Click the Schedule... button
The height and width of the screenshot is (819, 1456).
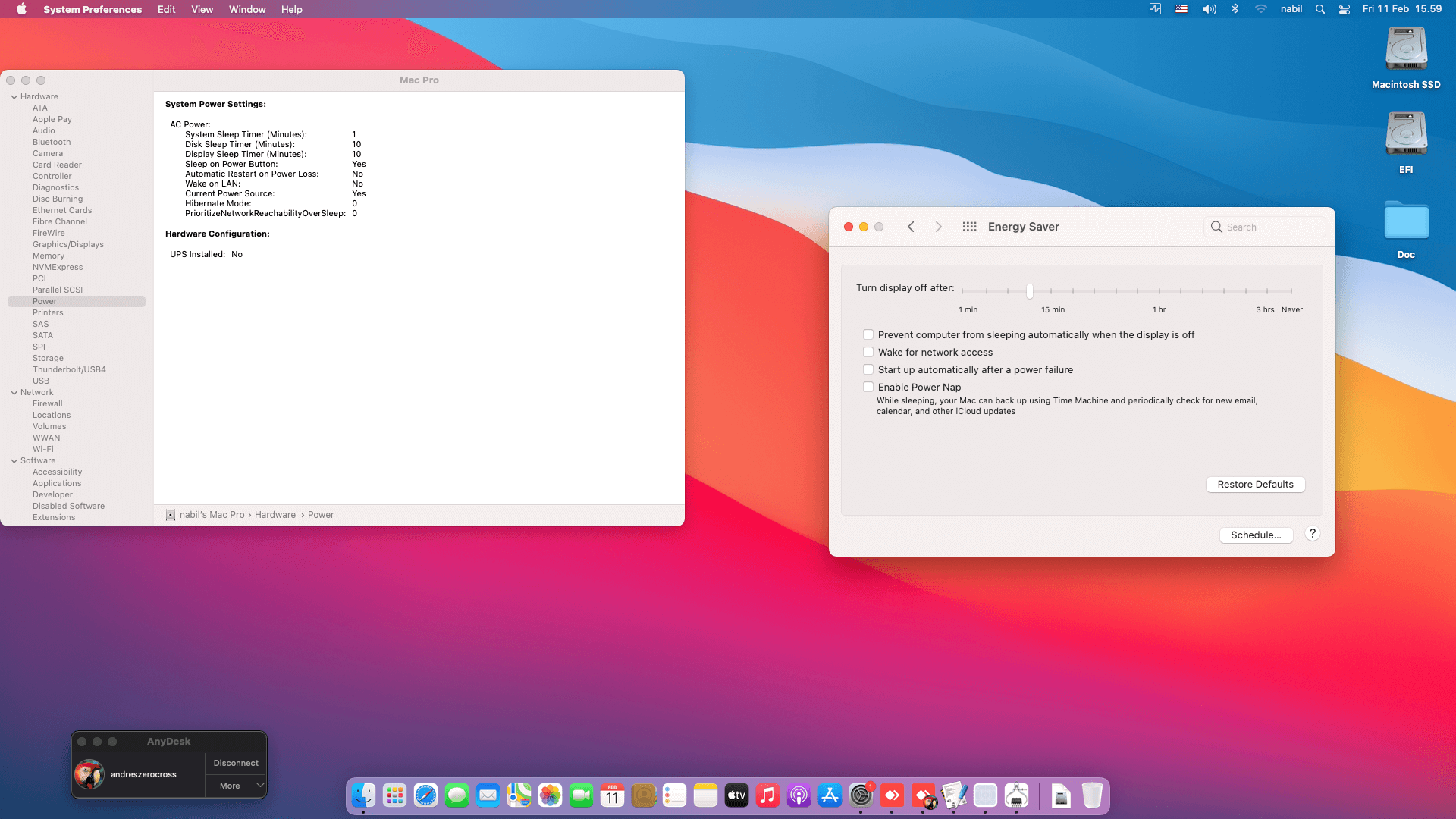point(1256,535)
